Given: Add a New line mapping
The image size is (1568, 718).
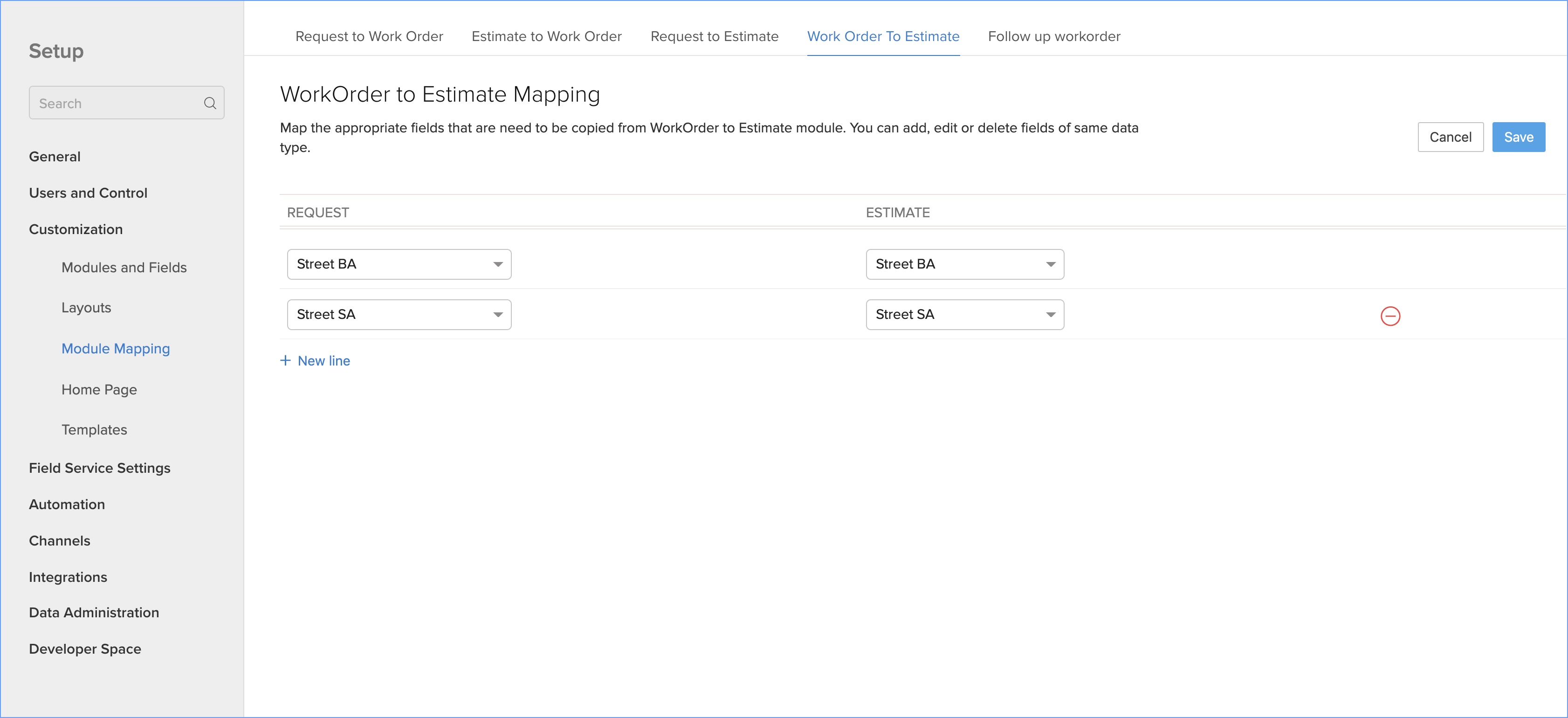Looking at the screenshot, I should click(x=323, y=361).
